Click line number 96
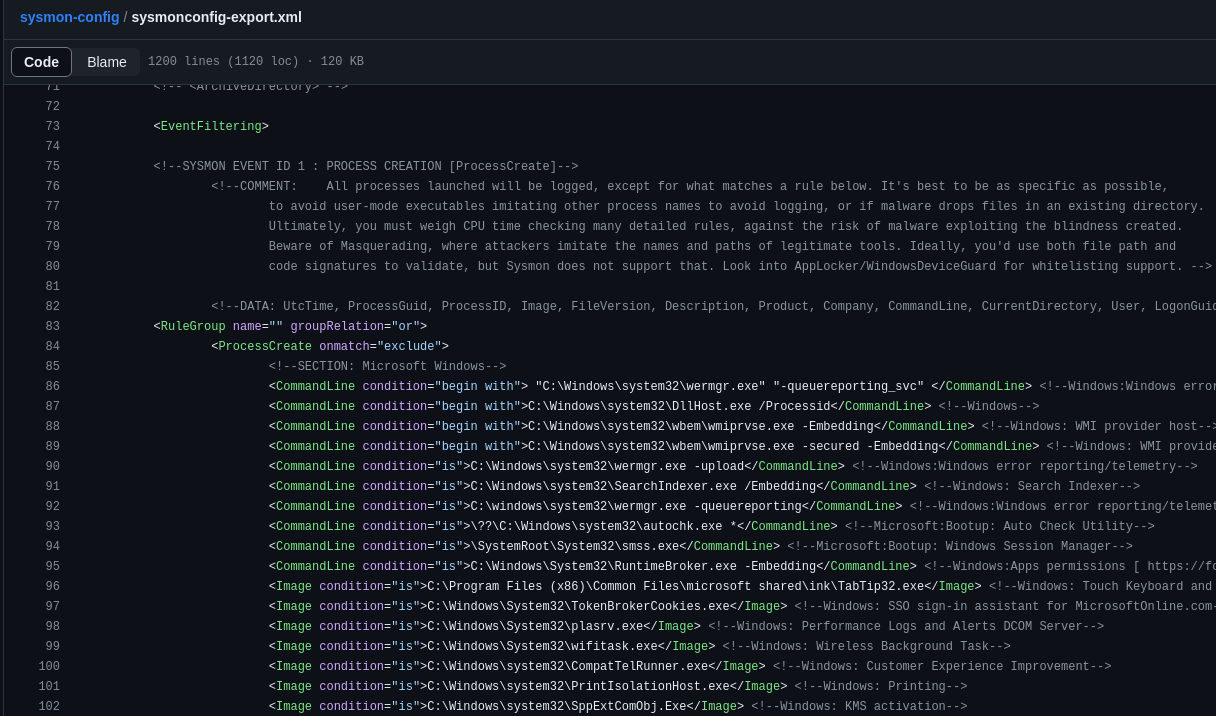1216x716 pixels. pos(52,587)
